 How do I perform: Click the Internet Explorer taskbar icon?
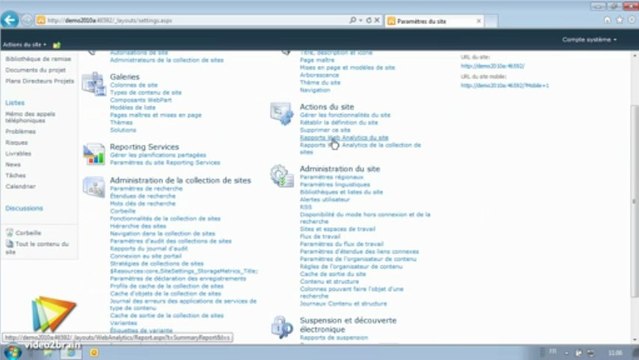point(71,352)
